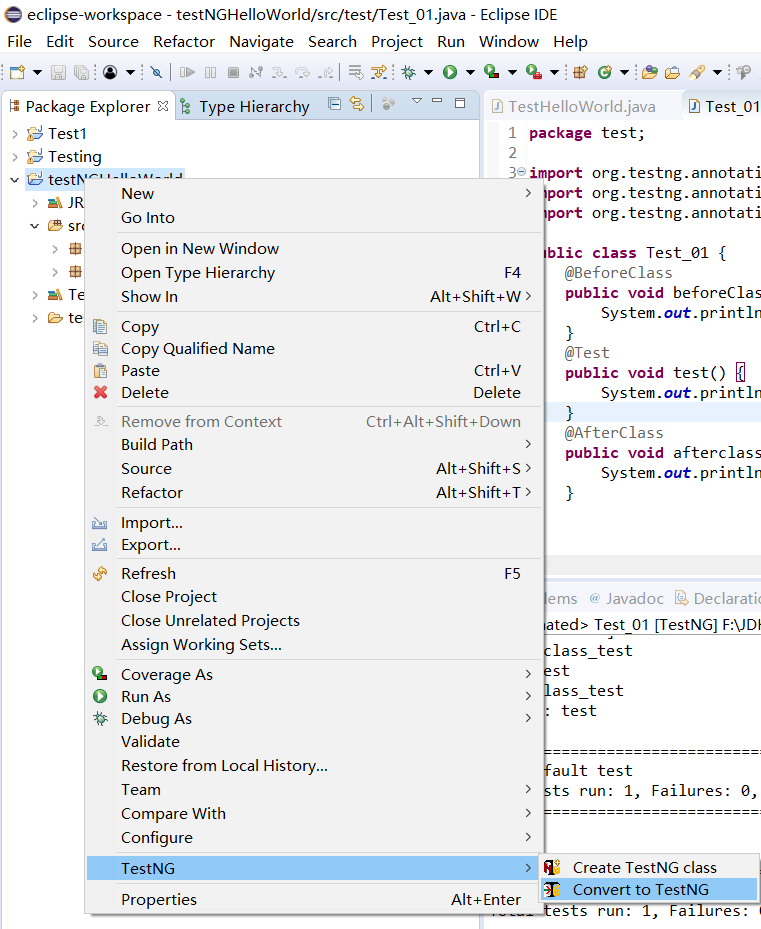This screenshot has height=929, width=761.
Task: Maximize the Package Explorer view
Action: click(x=460, y=103)
